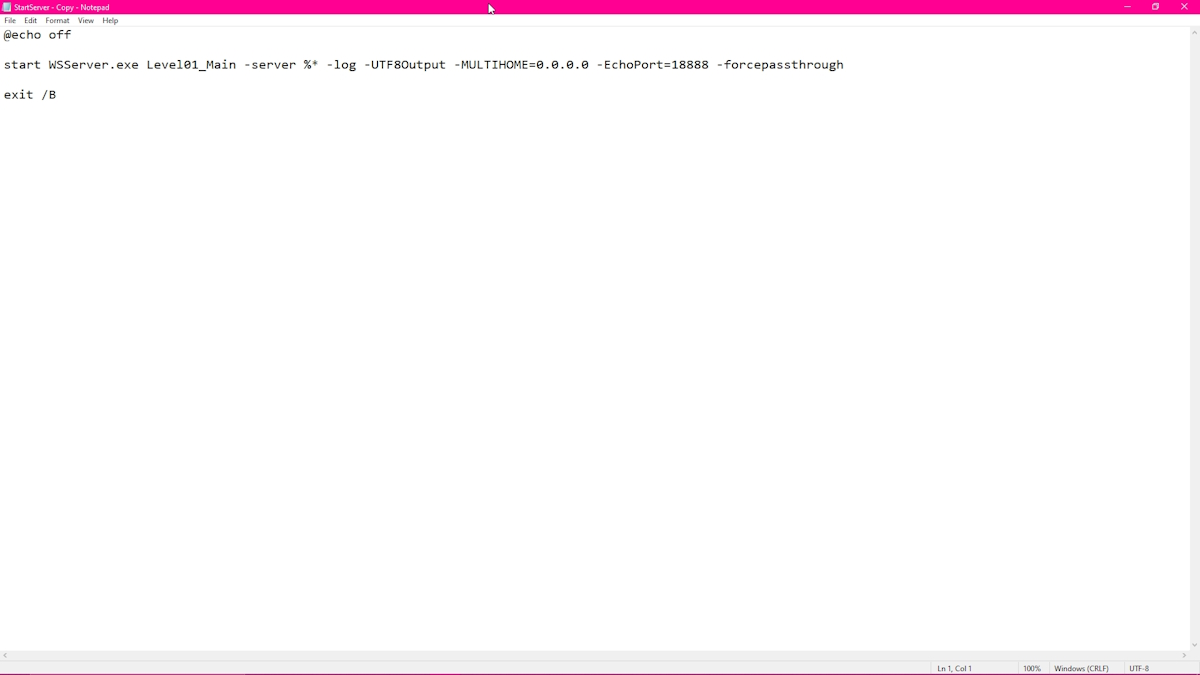The width and height of the screenshot is (1200, 675).
Task: Place cursor in the "@echo off" line
Action: [38, 35]
